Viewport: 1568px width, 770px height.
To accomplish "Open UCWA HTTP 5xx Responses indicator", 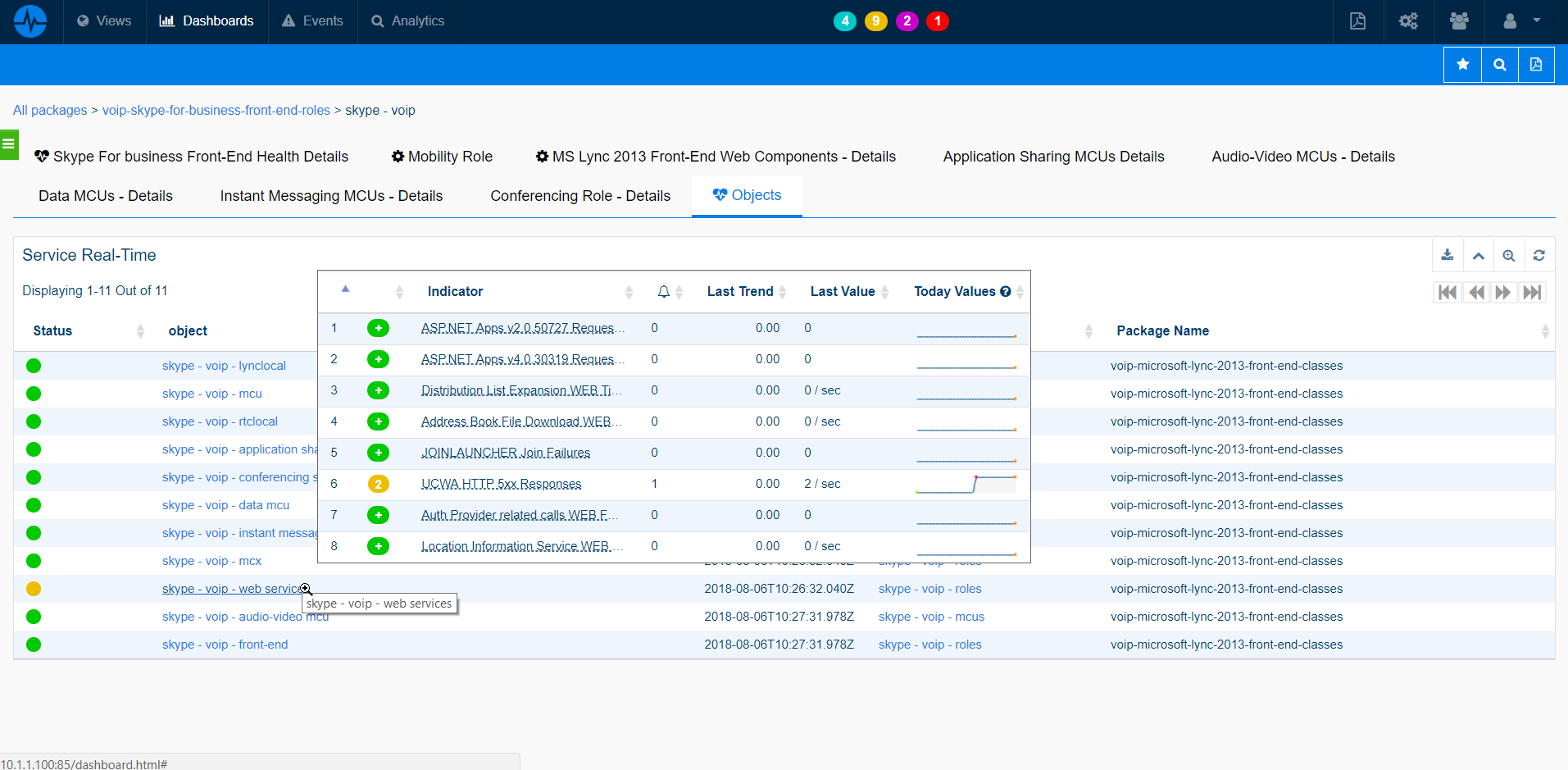I will click(x=501, y=484).
